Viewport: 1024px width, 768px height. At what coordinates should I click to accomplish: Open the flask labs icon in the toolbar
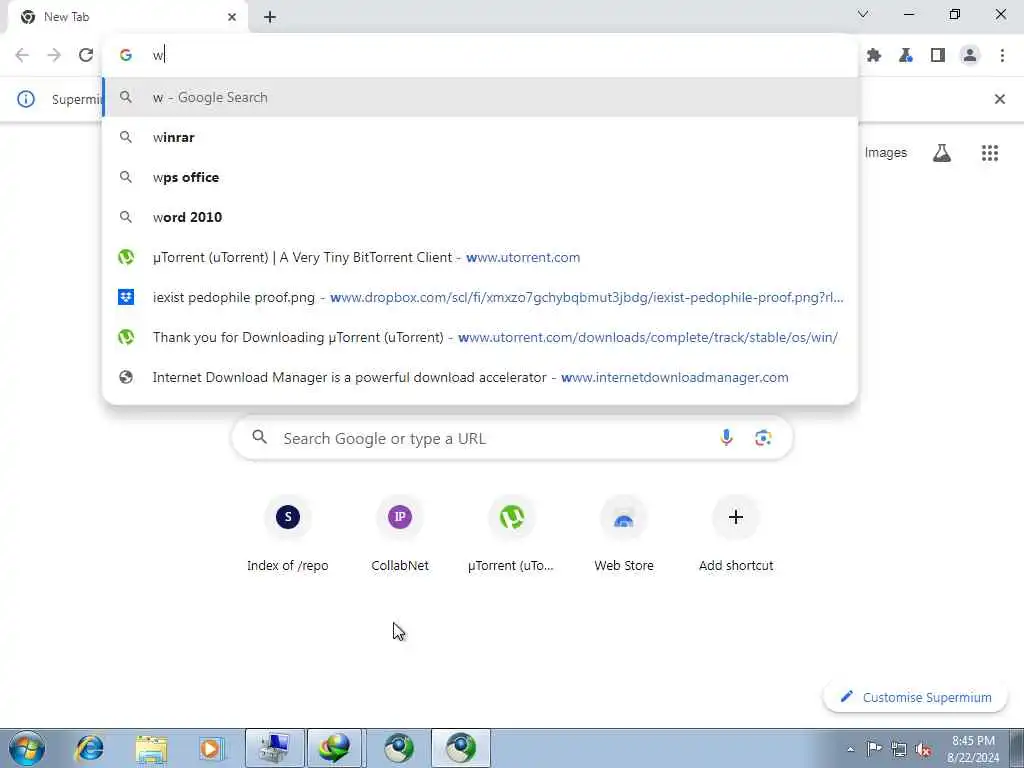pyautogui.click(x=906, y=56)
